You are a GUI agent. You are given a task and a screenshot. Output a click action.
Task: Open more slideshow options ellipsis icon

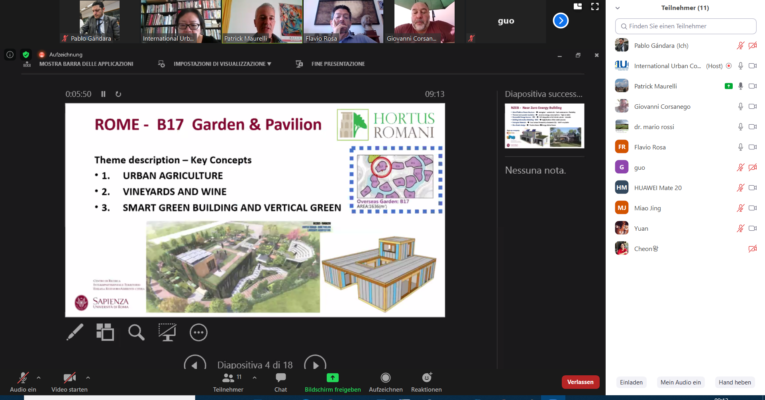(x=199, y=332)
